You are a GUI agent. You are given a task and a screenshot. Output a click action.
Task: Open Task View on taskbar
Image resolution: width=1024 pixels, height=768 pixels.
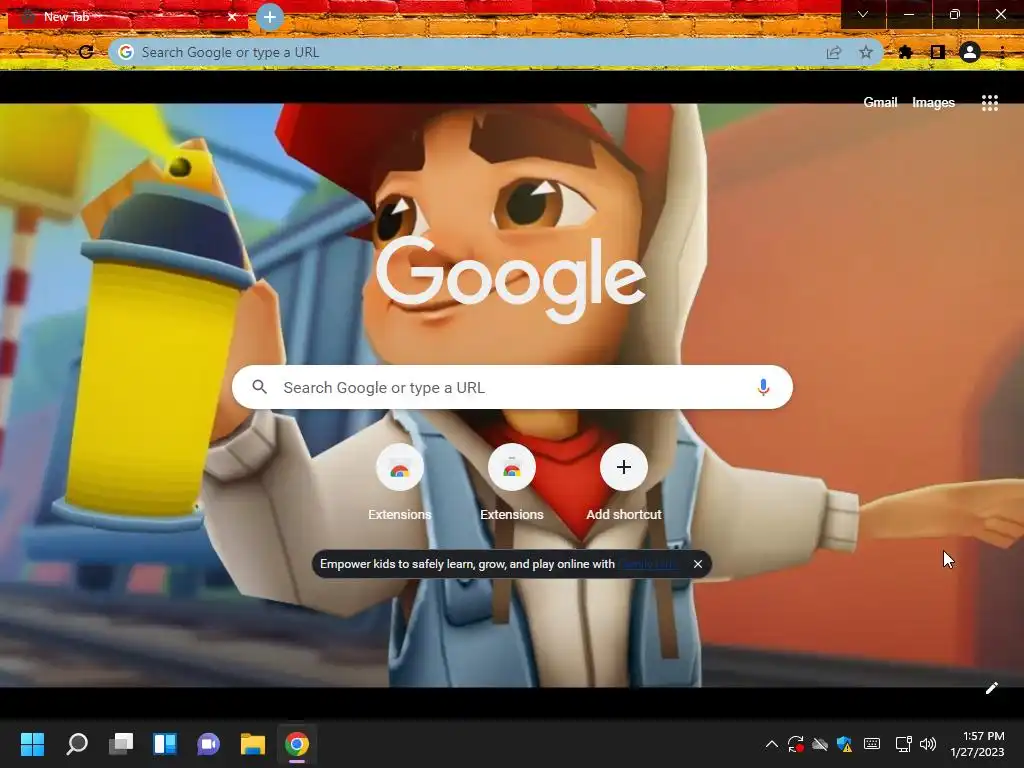tap(121, 744)
